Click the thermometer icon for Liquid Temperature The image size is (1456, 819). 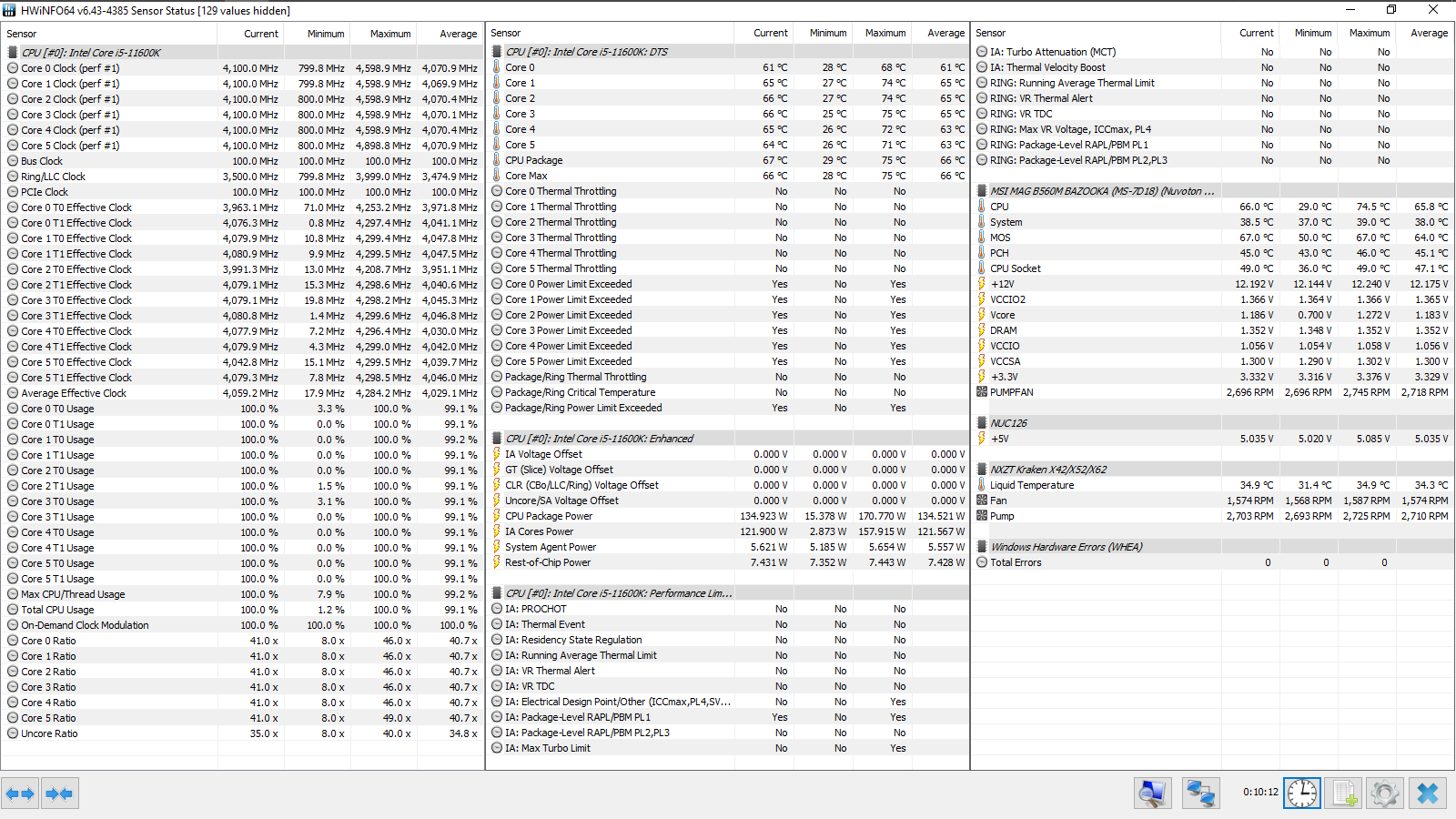[982, 485]
